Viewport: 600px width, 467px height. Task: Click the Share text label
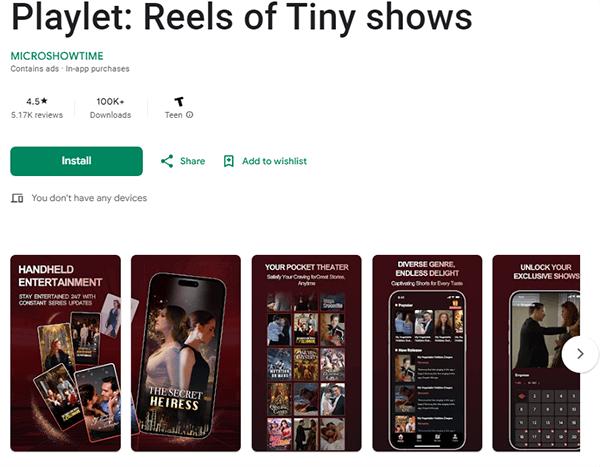pyautogui.click(x=192, y=161)
